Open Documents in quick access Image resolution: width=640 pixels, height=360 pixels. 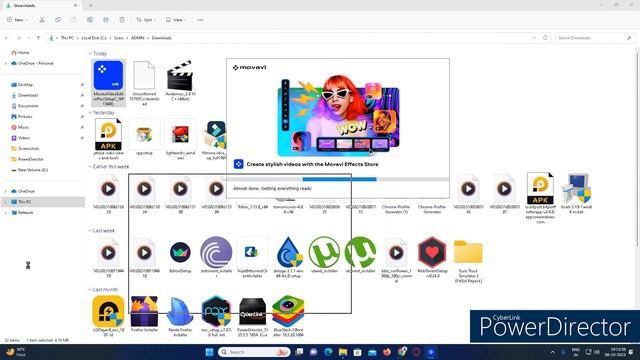24,106
